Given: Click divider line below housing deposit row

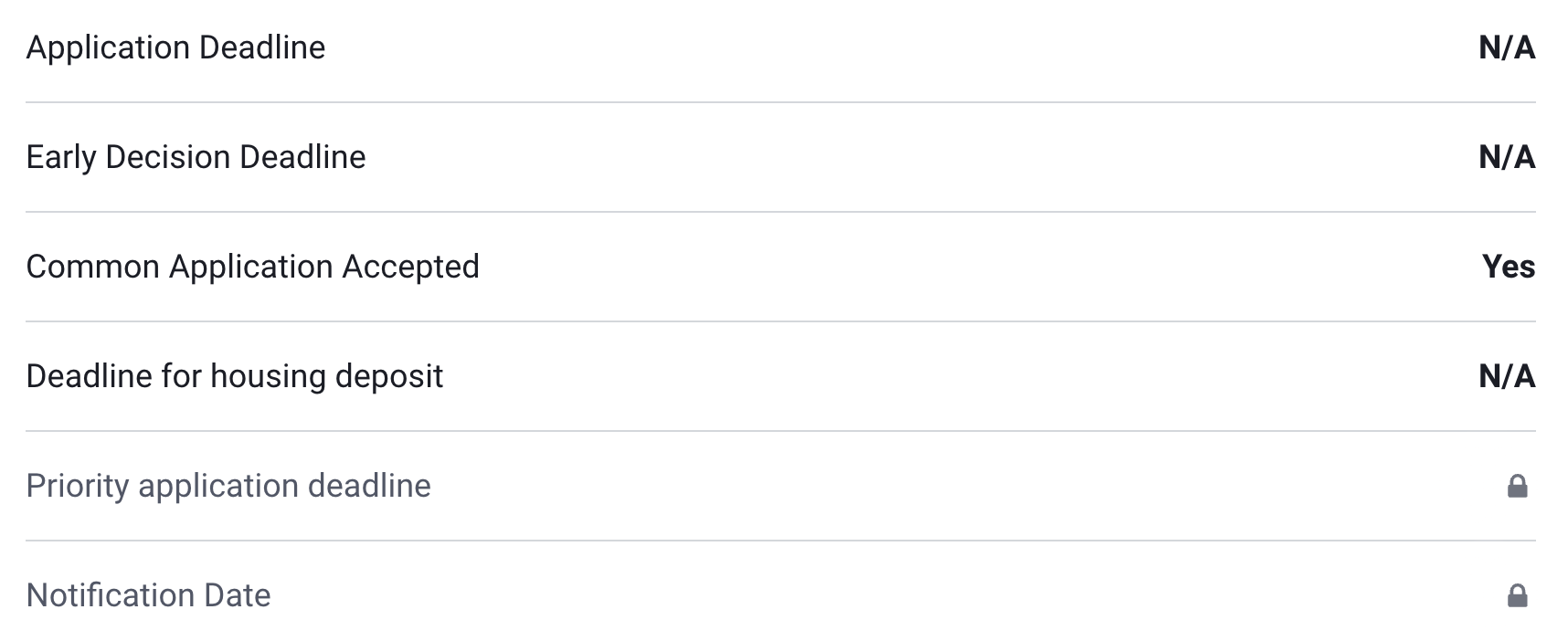Looking at the screenshot, I should click(780, 431).
